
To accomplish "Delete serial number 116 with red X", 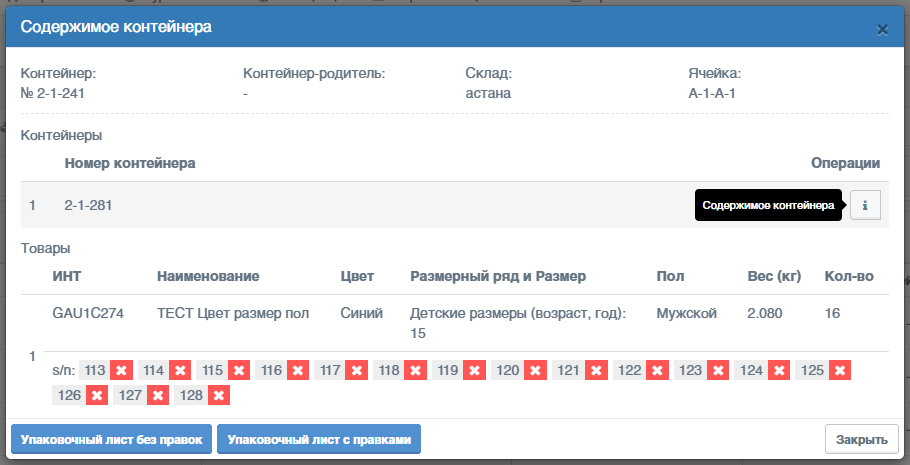I will click(298, 370).
